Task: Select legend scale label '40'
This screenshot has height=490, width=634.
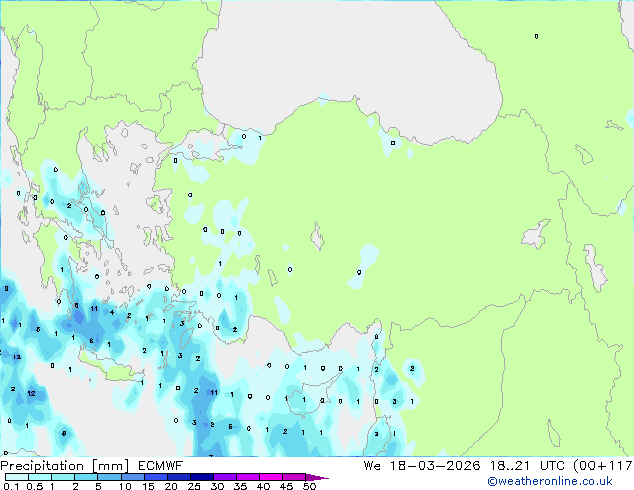Action: (x=263, y=486)
